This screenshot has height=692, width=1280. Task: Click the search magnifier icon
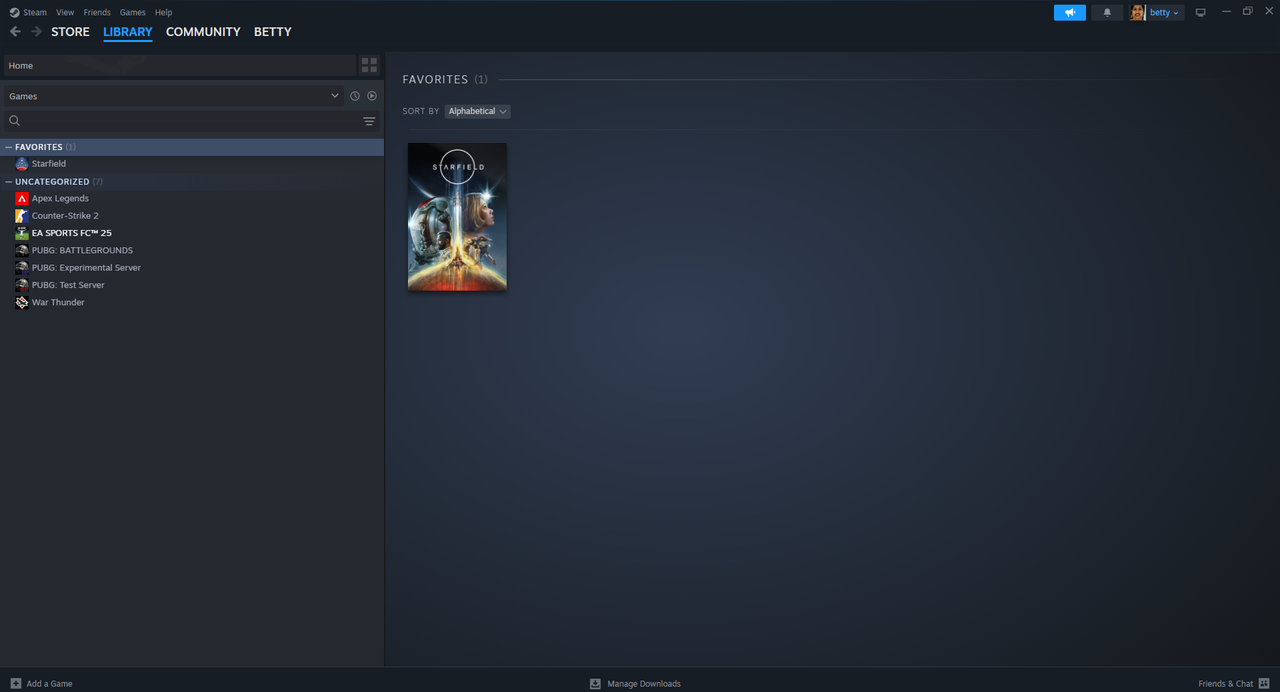tap(14, 121)
